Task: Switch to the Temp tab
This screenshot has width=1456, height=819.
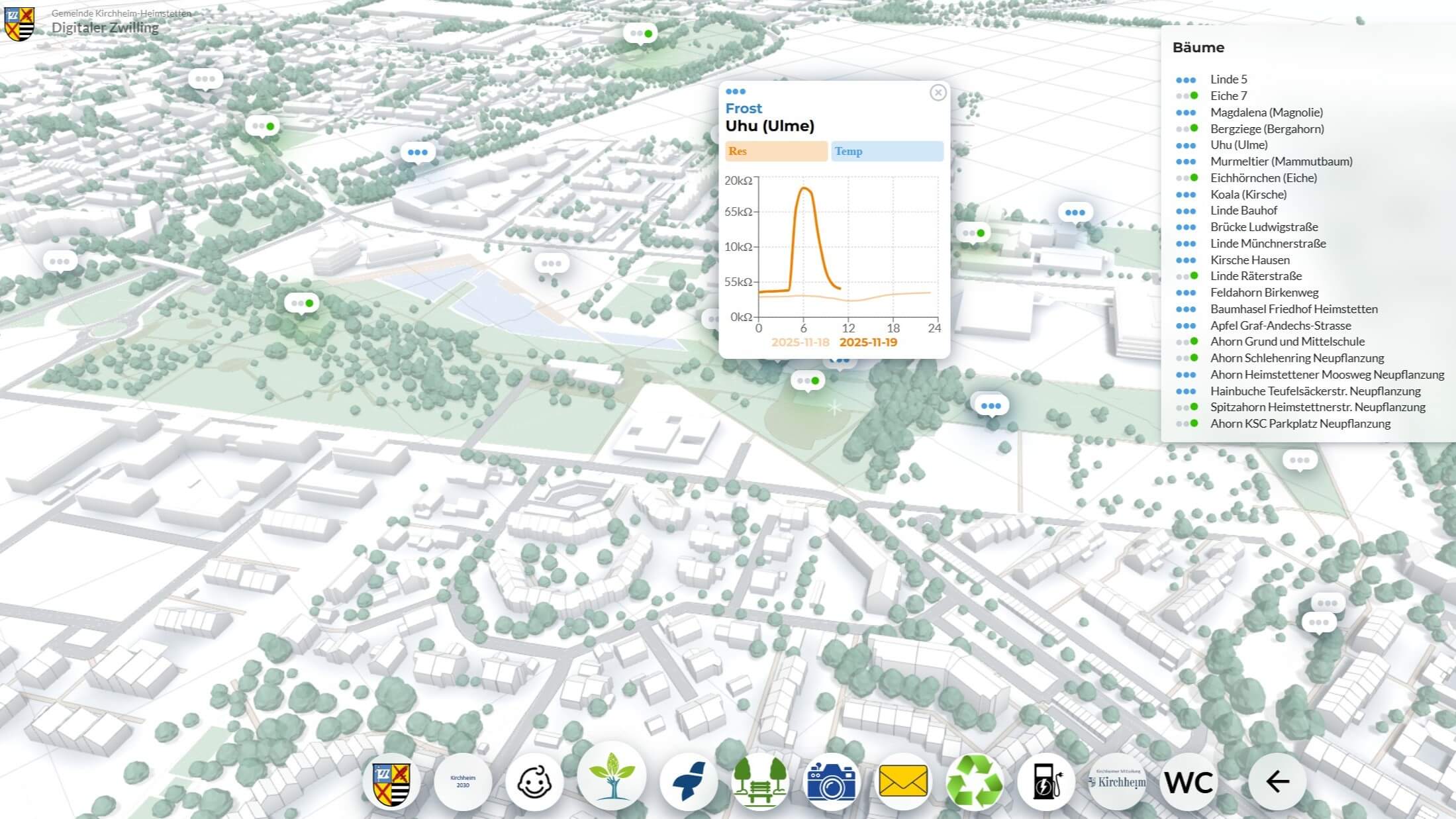Action: 887,151
